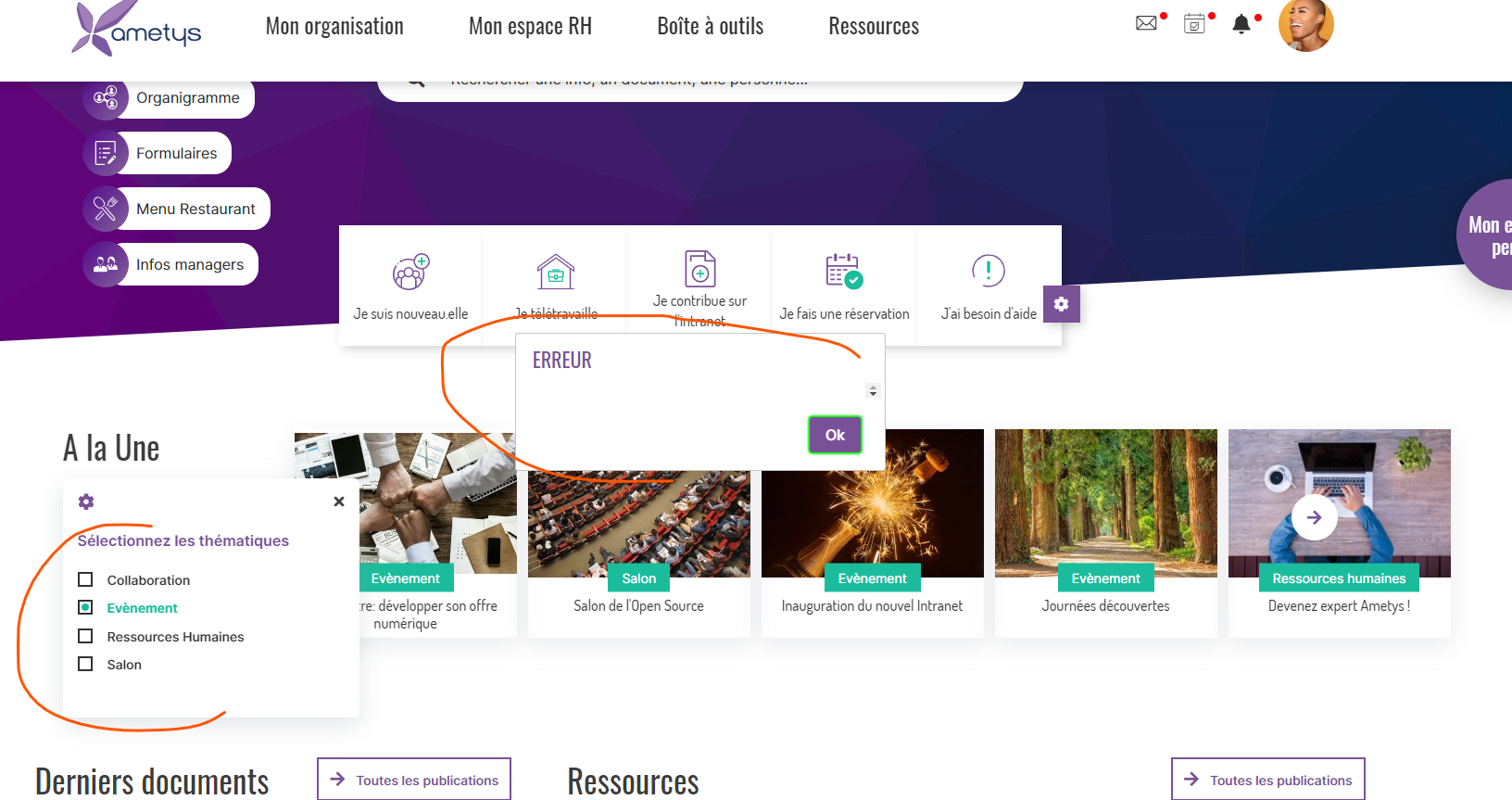
Task: Click Toutes les publications under Derniers documents
Action: point(414,780)
